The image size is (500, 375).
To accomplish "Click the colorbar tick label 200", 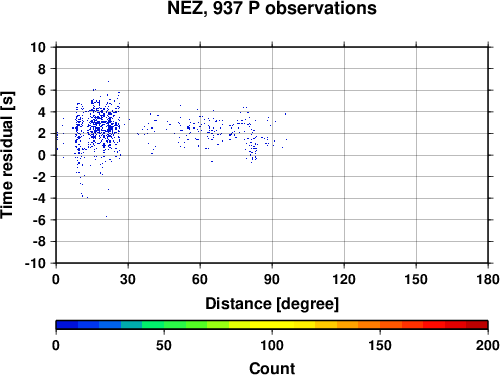I will 488,345.
